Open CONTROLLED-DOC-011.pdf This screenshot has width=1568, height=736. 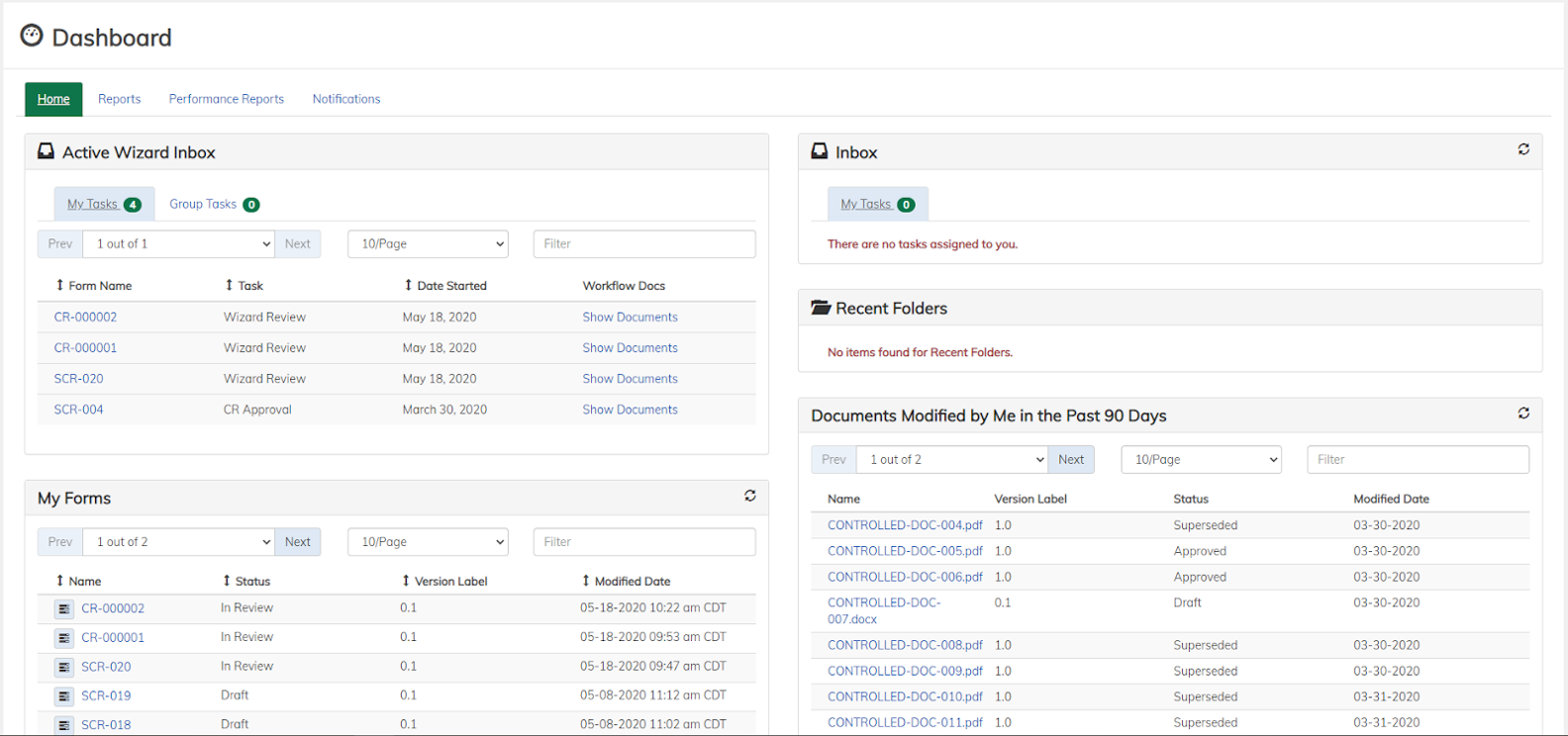click(x=905, y=722)
